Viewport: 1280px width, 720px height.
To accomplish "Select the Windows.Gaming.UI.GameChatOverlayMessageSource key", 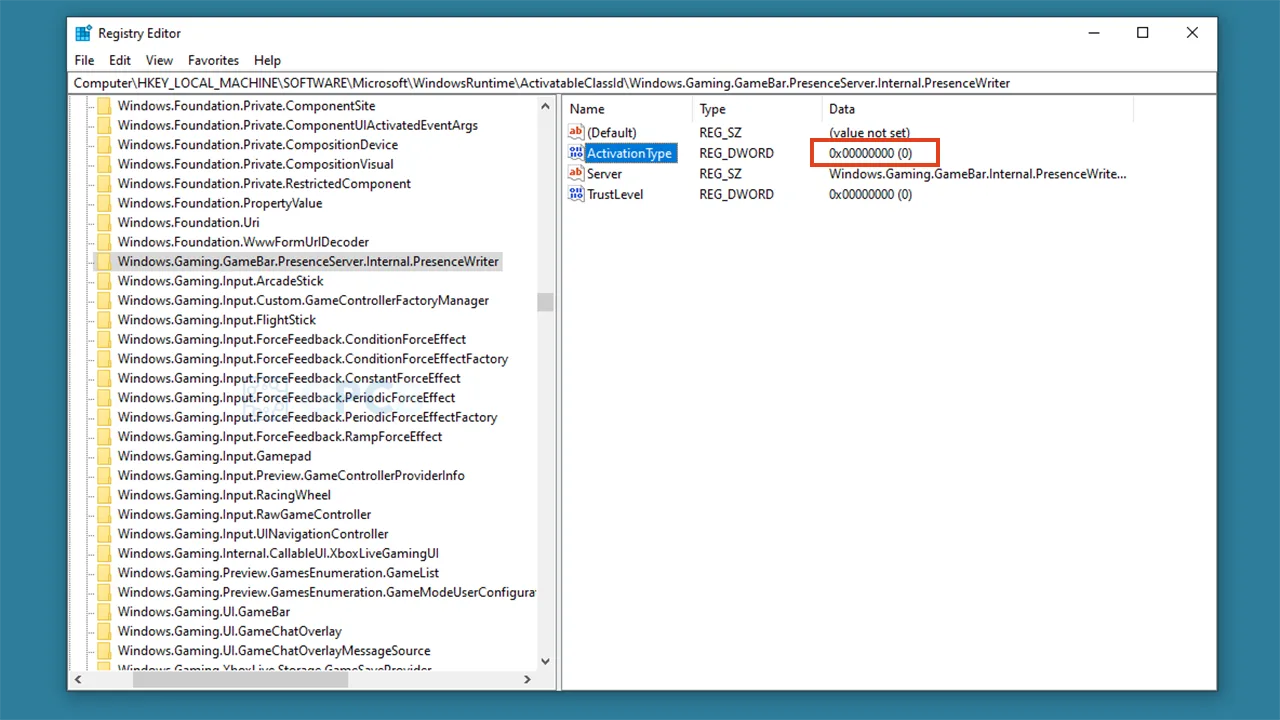I will (274, 651).
